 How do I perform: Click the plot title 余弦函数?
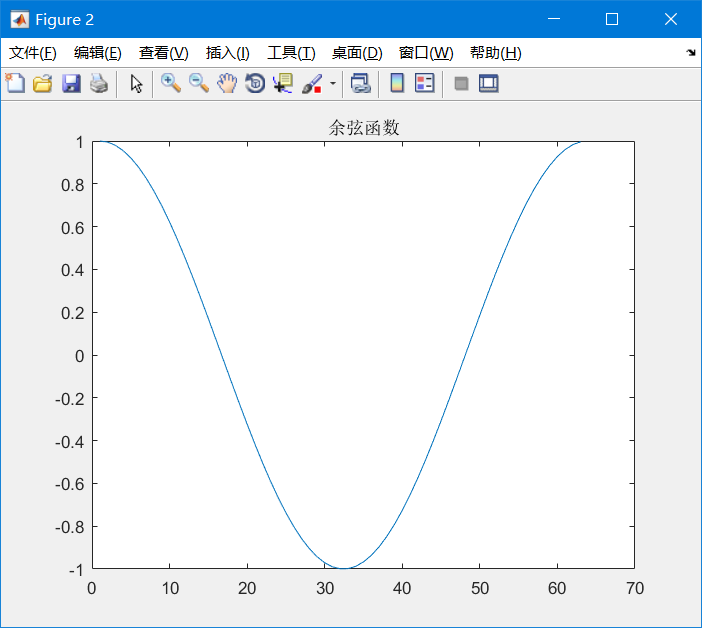pyautogui.click(x=364, y=128)
